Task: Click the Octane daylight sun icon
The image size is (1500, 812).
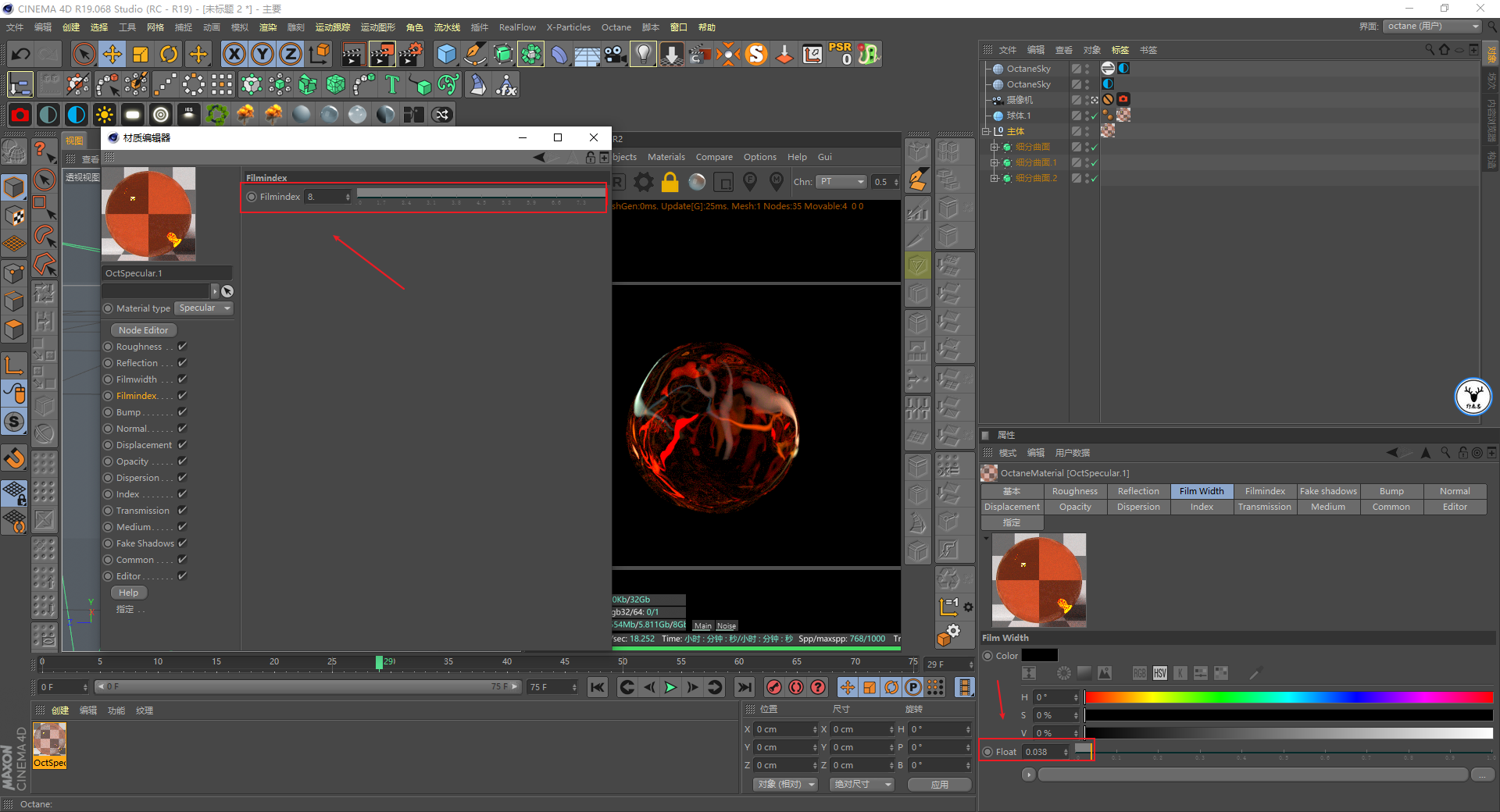Action: click(104, 115)
